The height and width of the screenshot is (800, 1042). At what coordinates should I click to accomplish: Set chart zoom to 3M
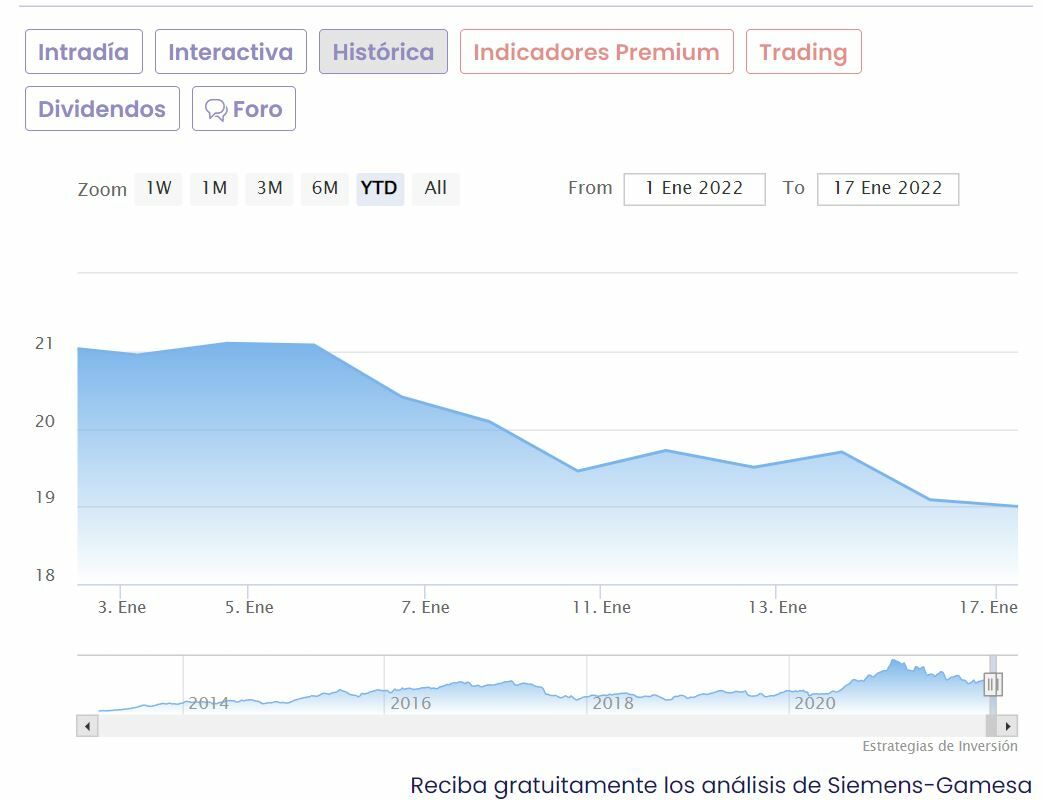(269, 189)
